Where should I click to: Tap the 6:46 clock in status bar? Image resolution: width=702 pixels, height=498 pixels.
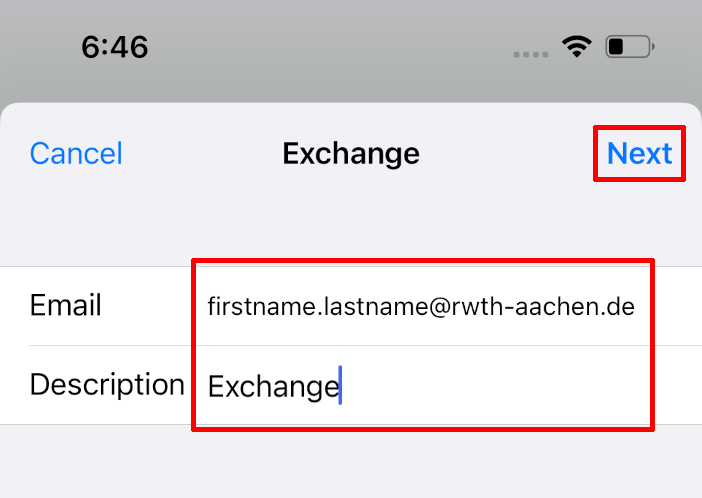click(114, 46)
